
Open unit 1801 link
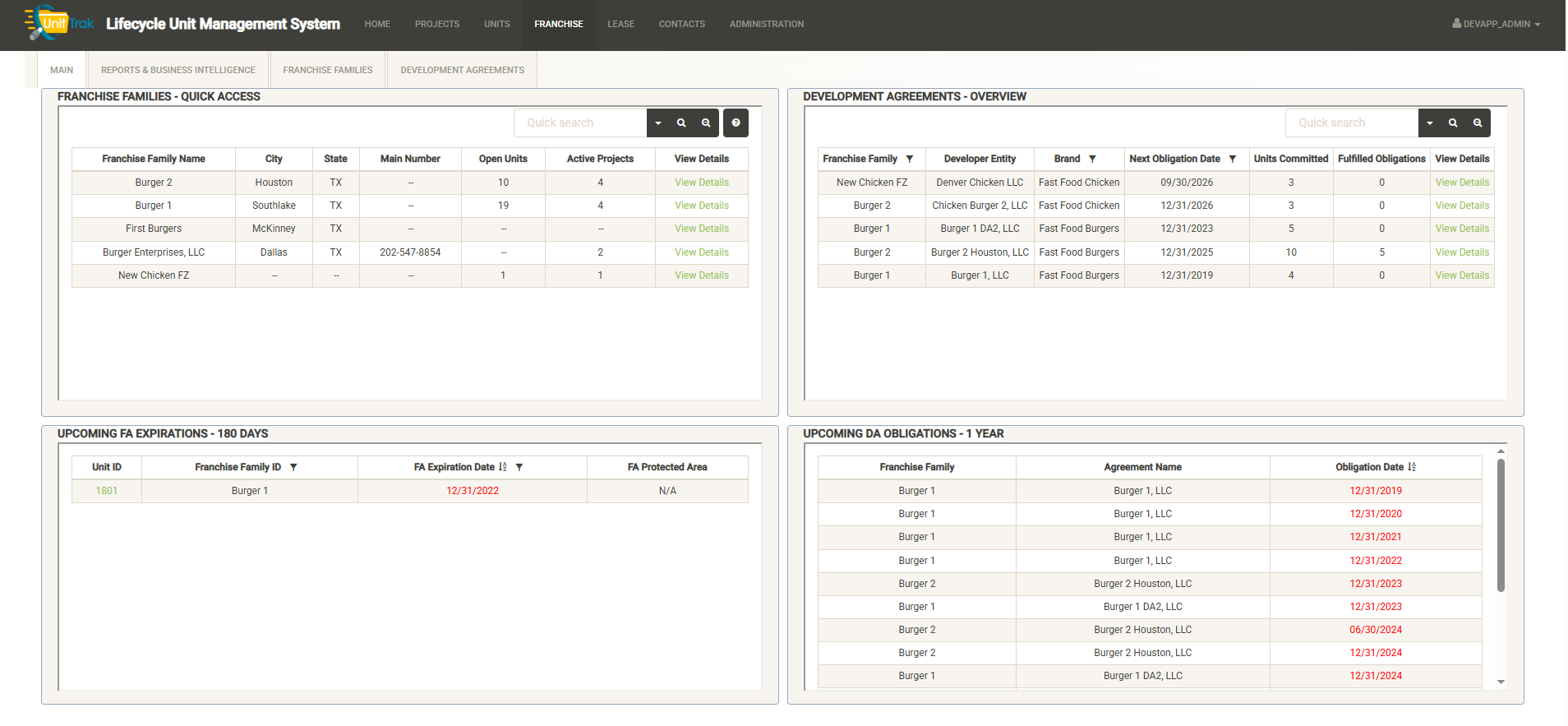pyautogui.click(x=106, y=491)
